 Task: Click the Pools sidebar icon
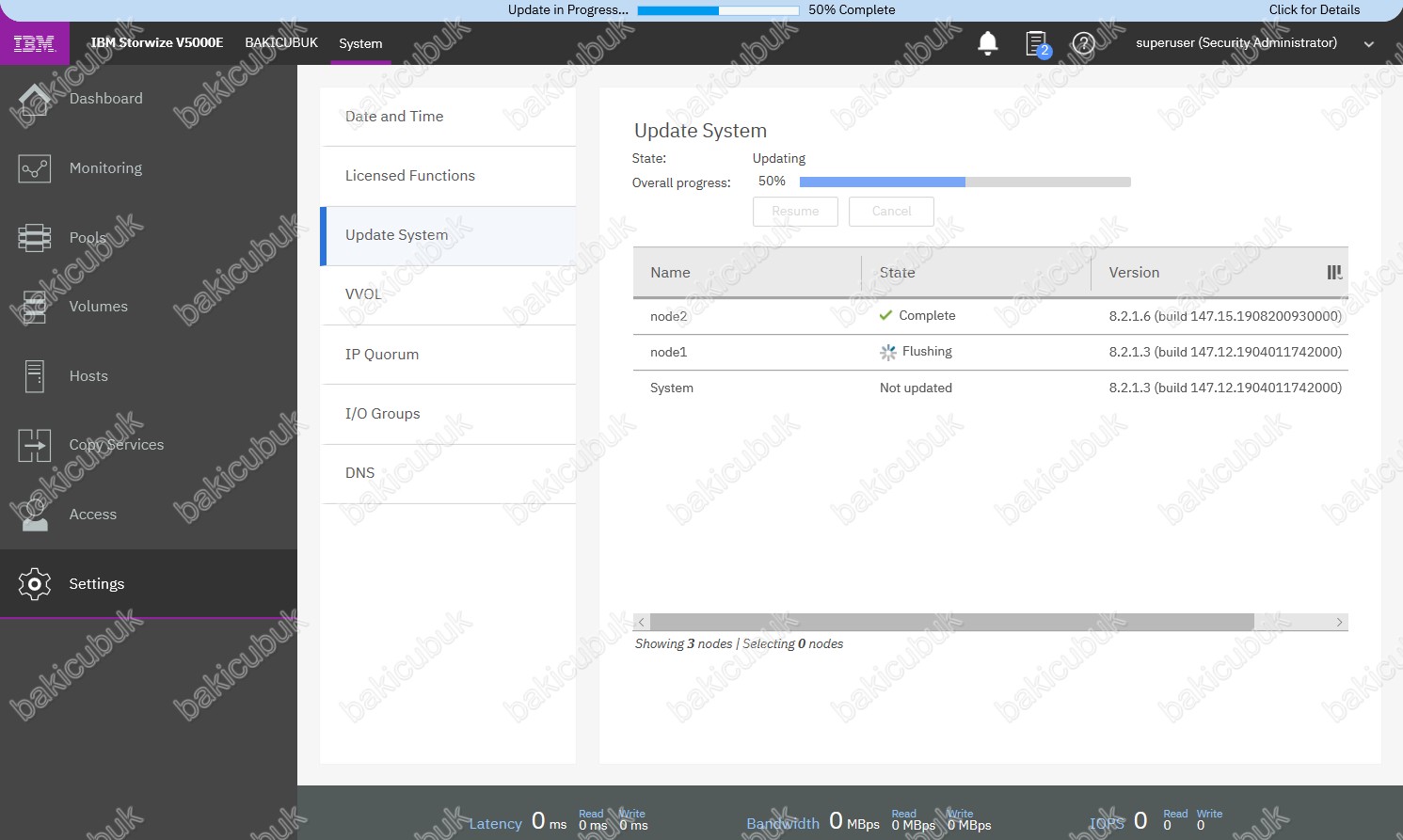point(34,237)
